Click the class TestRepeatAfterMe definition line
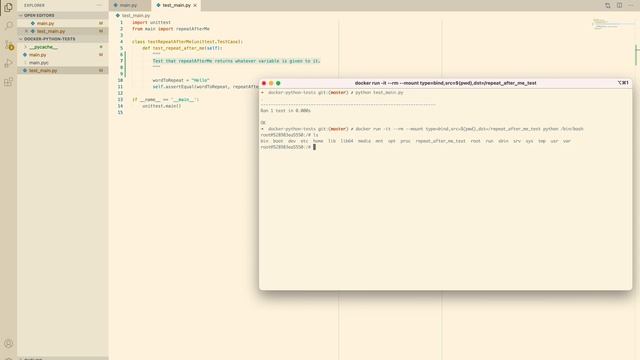Screen dimensions: 640x360 coord(187,42)
